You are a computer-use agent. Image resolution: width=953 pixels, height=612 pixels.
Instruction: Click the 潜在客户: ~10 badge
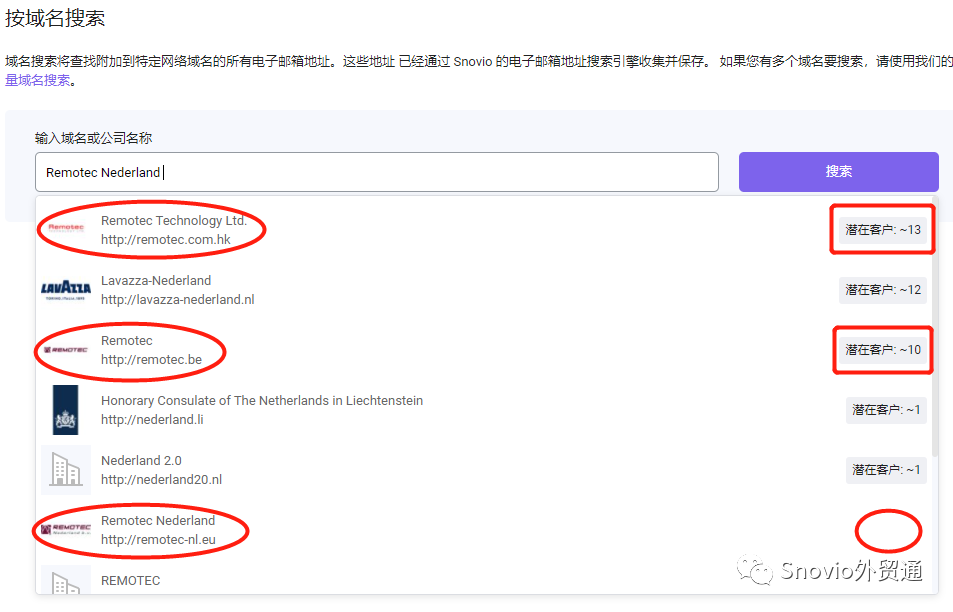click(882, 350)
